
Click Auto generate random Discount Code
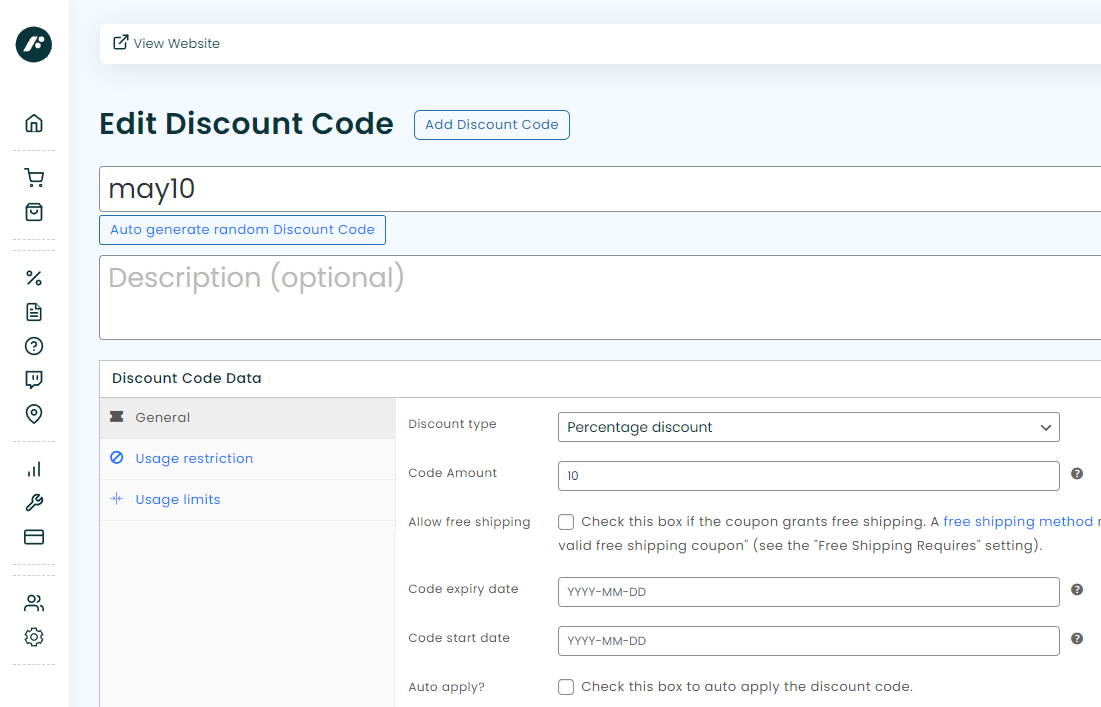[242, 230]
